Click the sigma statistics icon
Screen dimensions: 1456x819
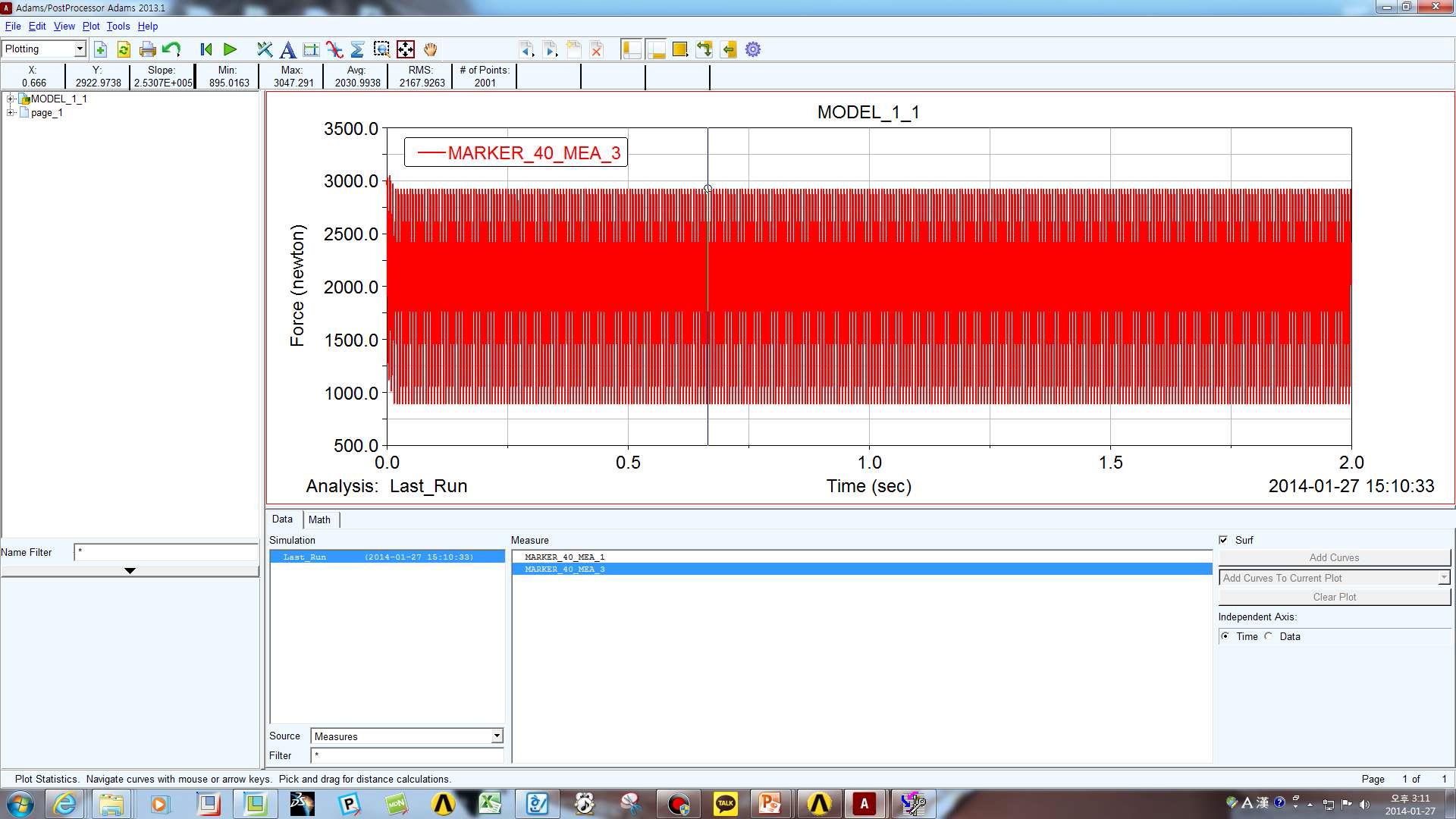(357, 50)
